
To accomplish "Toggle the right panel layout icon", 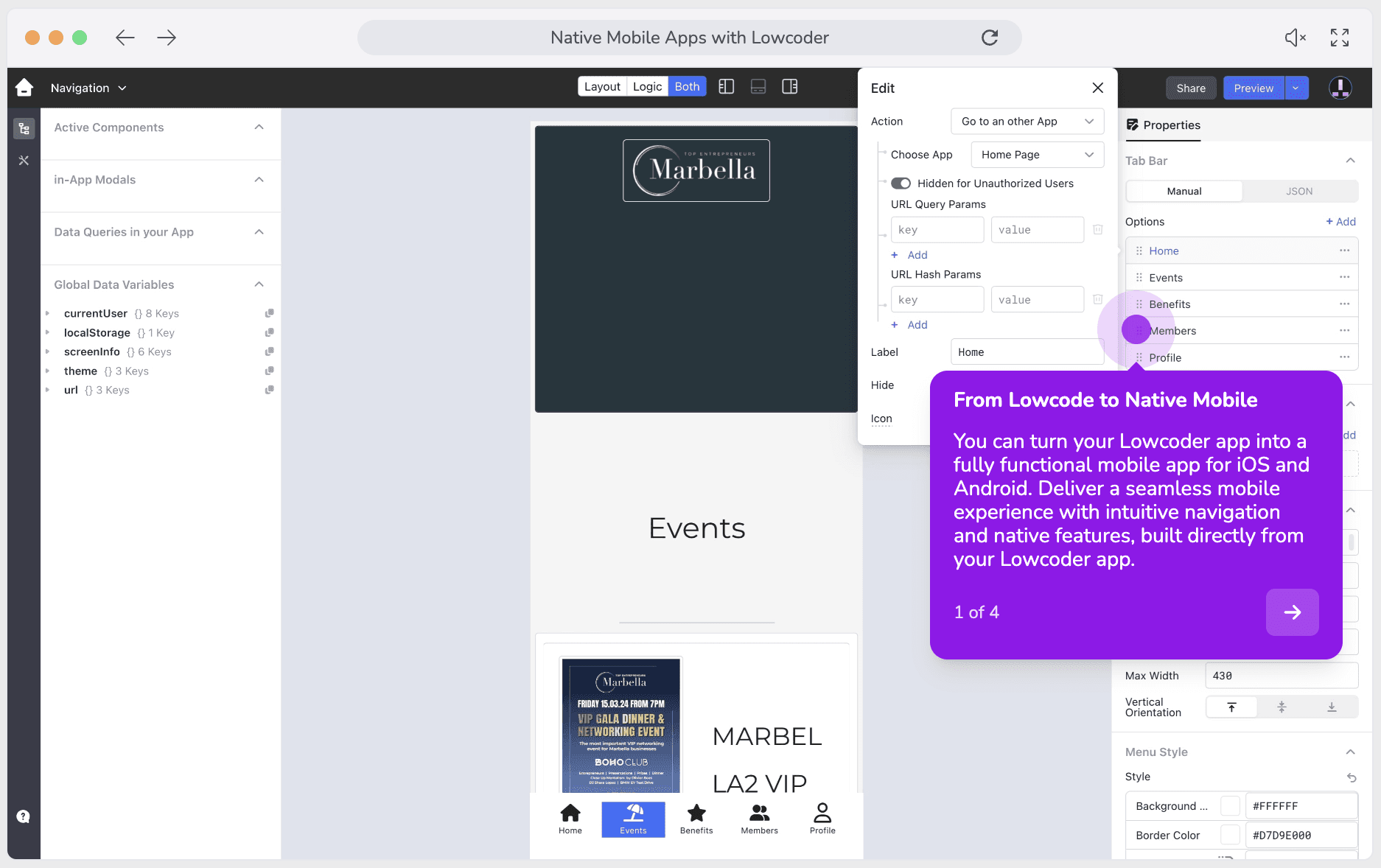I will tap(790, 87).
